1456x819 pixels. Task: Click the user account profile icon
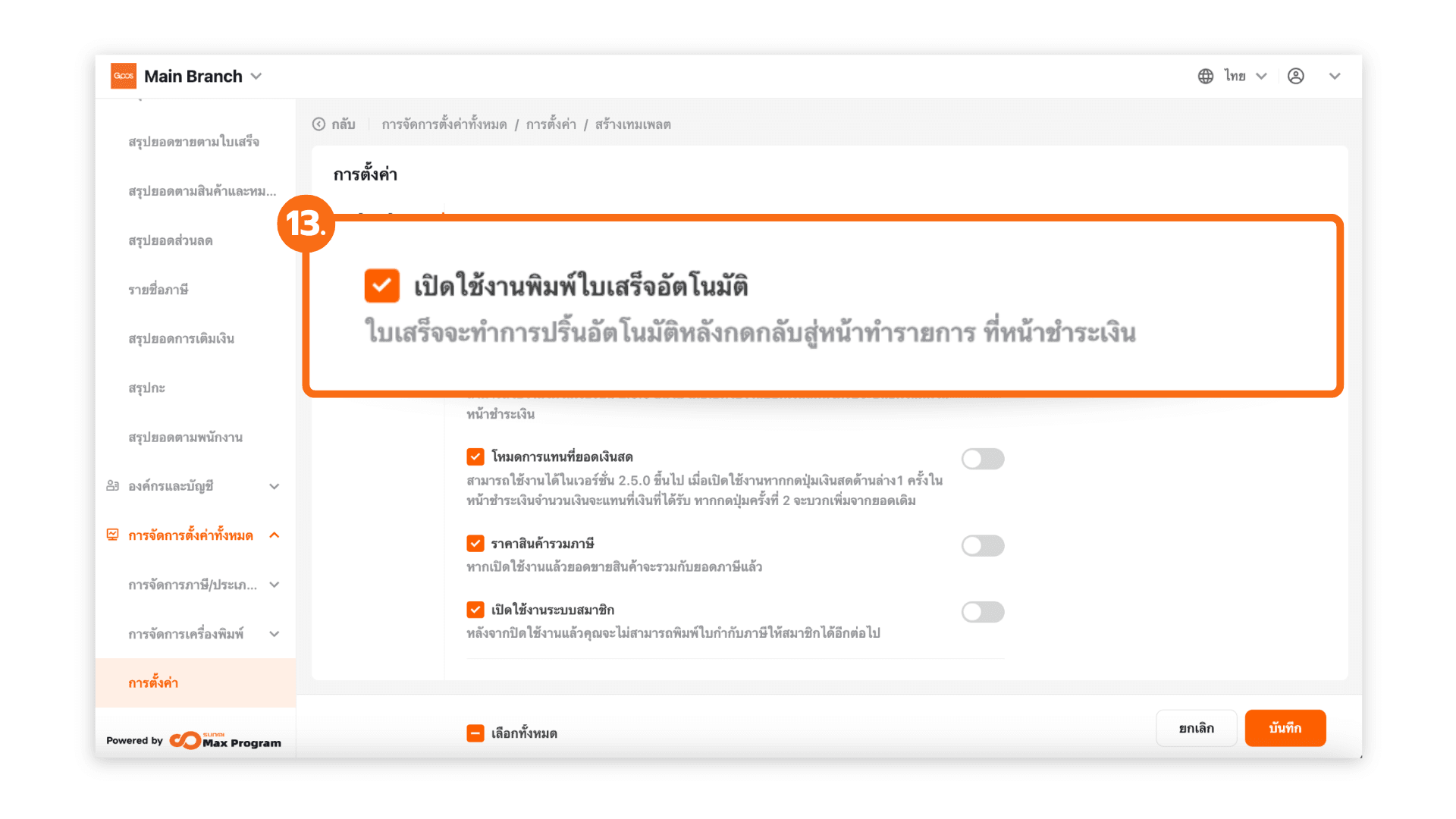point(1296,76)
